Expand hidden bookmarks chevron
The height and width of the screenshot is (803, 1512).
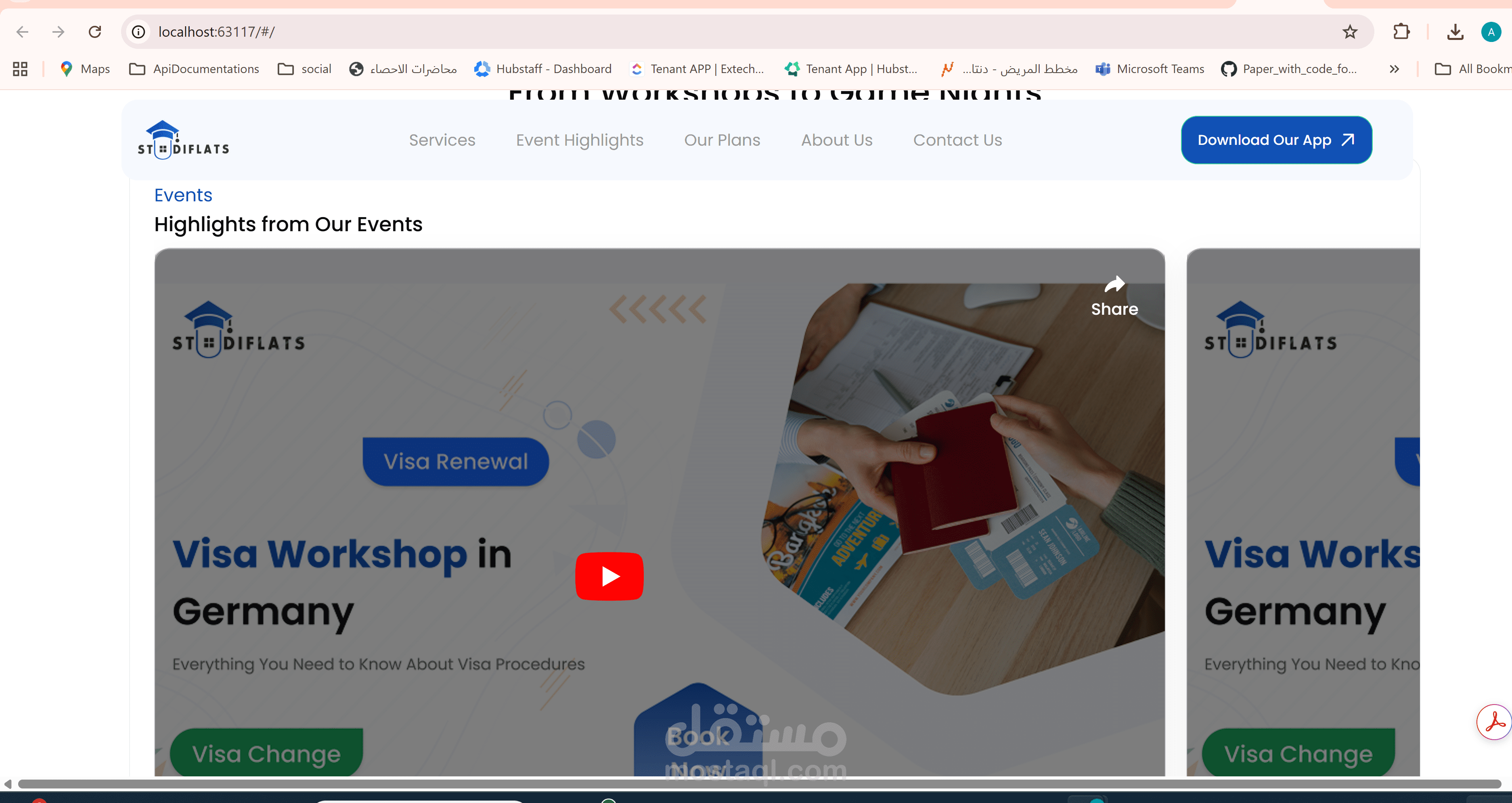pyautogui.click(x=1394, y=69)
